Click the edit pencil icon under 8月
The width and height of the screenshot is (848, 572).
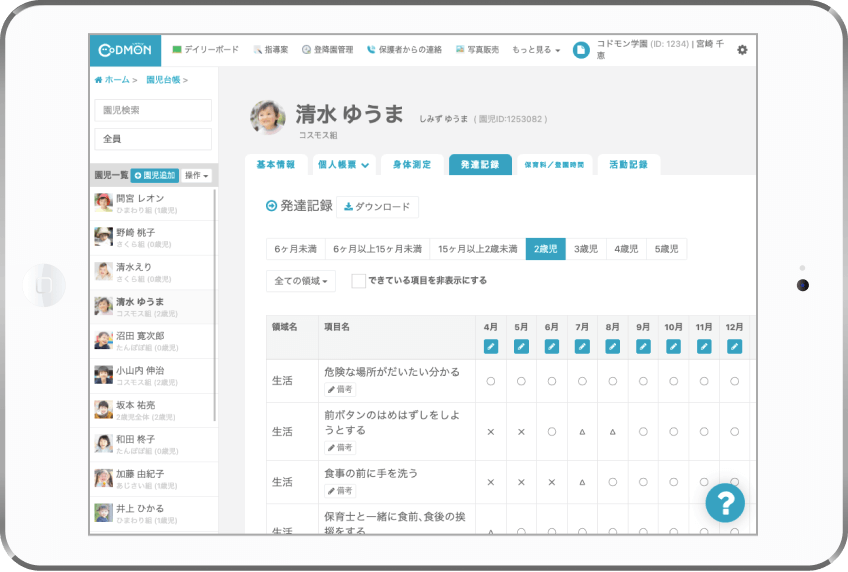coord(612,346)
